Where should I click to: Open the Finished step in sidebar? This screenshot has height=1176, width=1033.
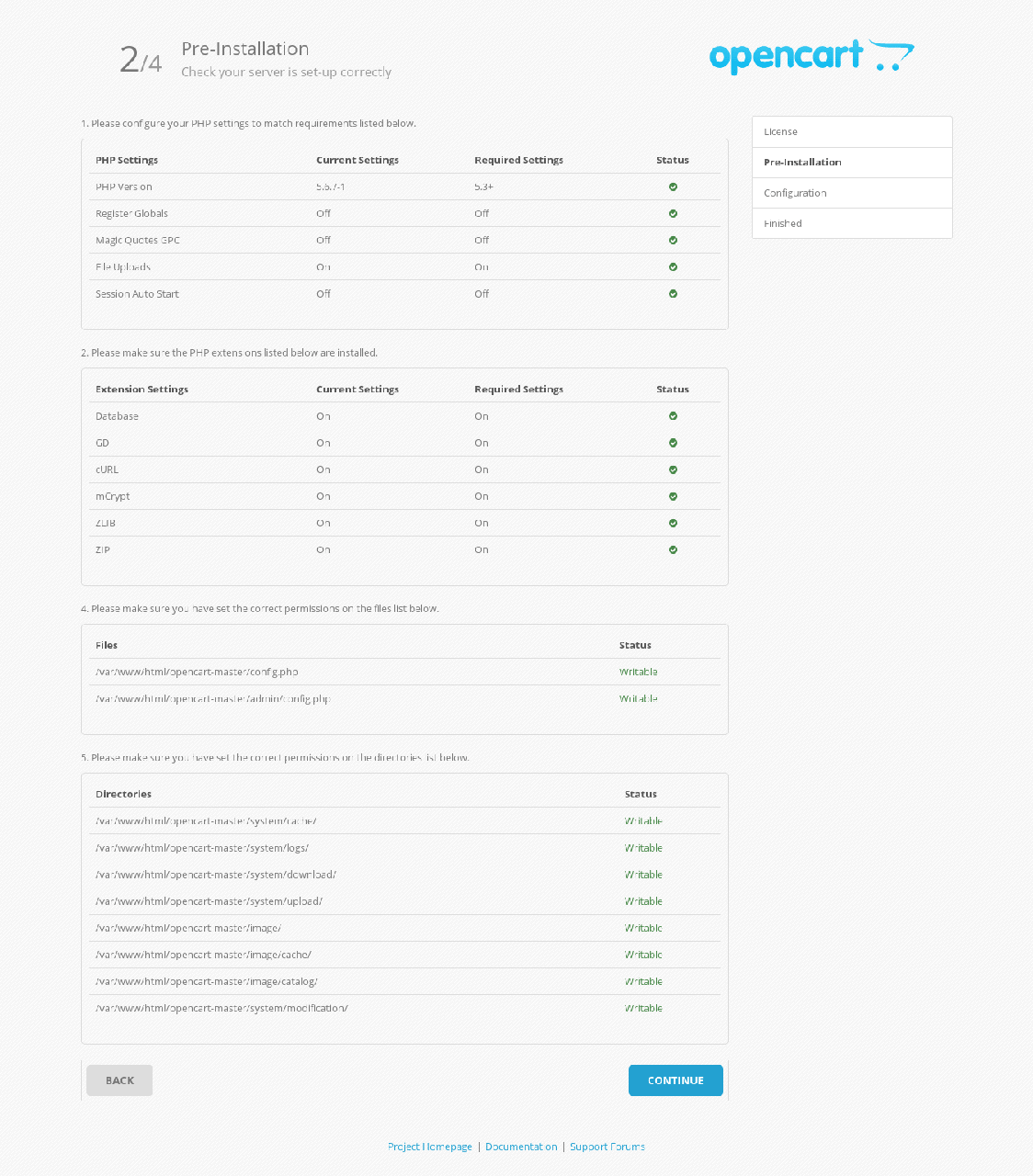(851, 223)
